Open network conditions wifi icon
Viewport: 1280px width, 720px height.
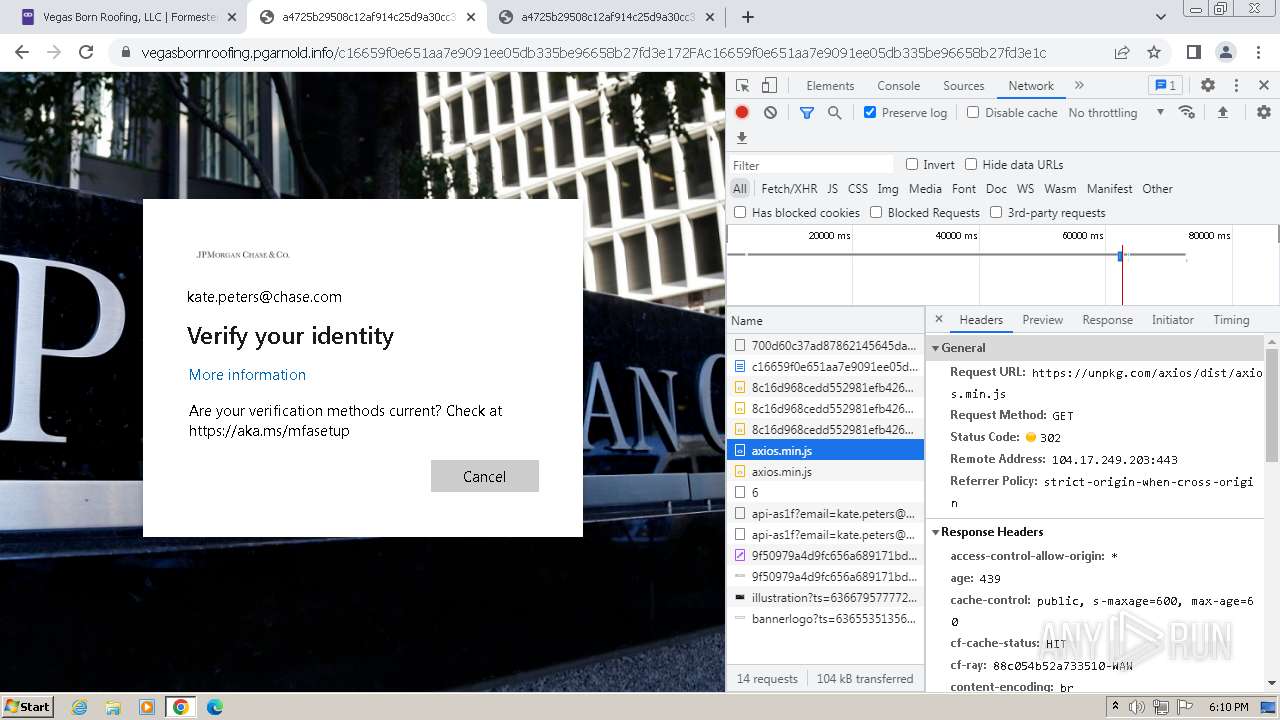[x=1187, y=112]
